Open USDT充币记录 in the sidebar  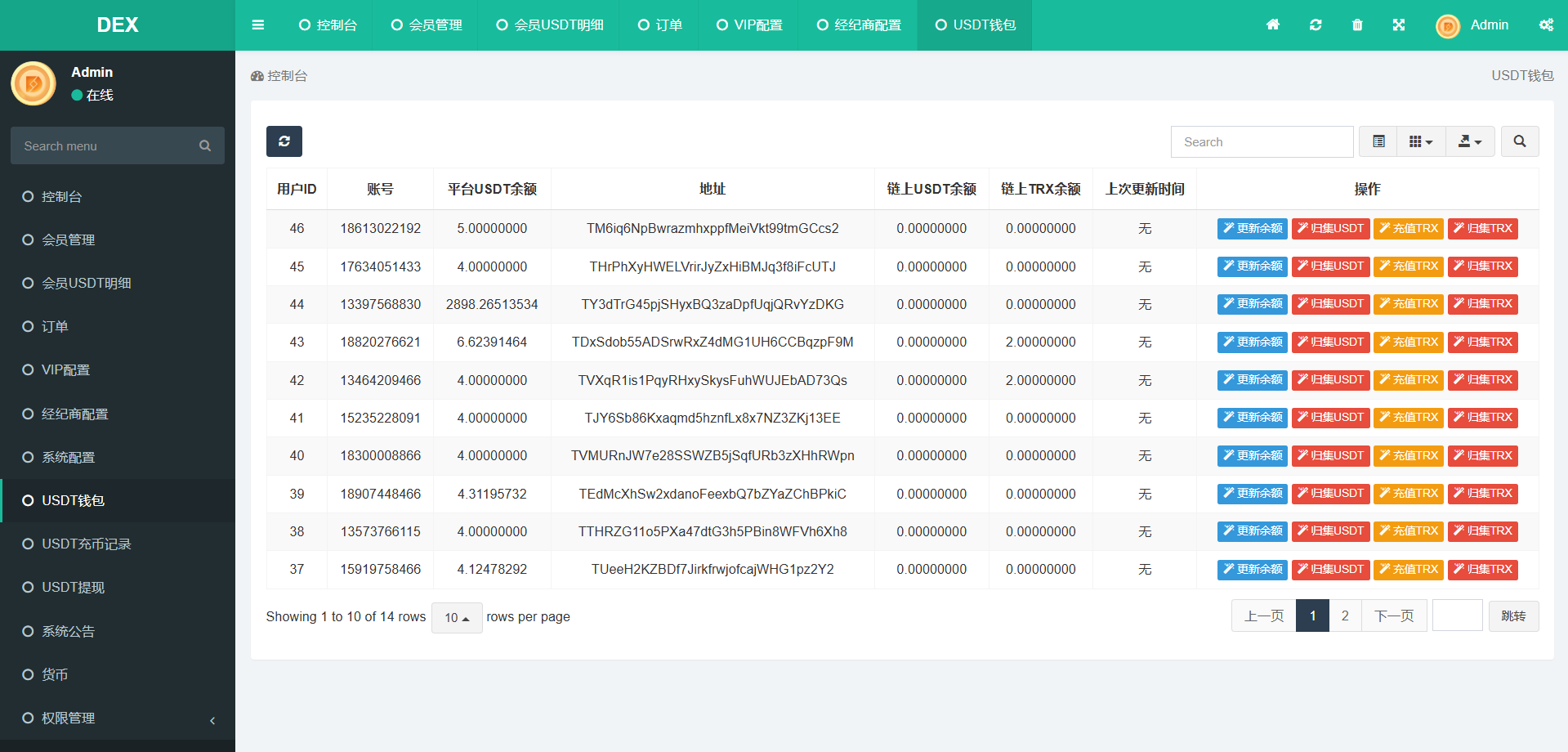[87, 544]
